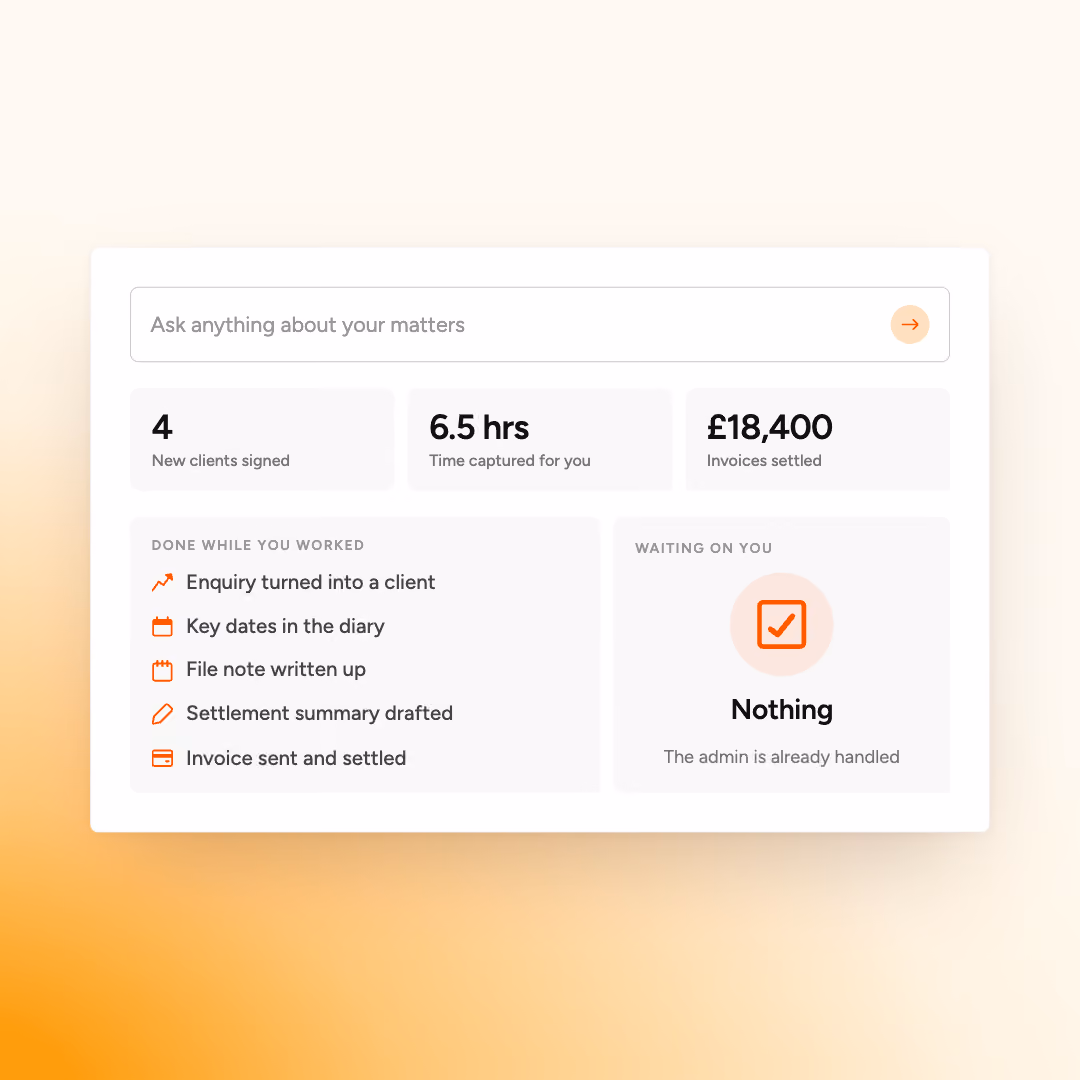Screen dimensions: 1080x1080
Task: Click the orange checkmark box icon
Action: tap(781, 624)
